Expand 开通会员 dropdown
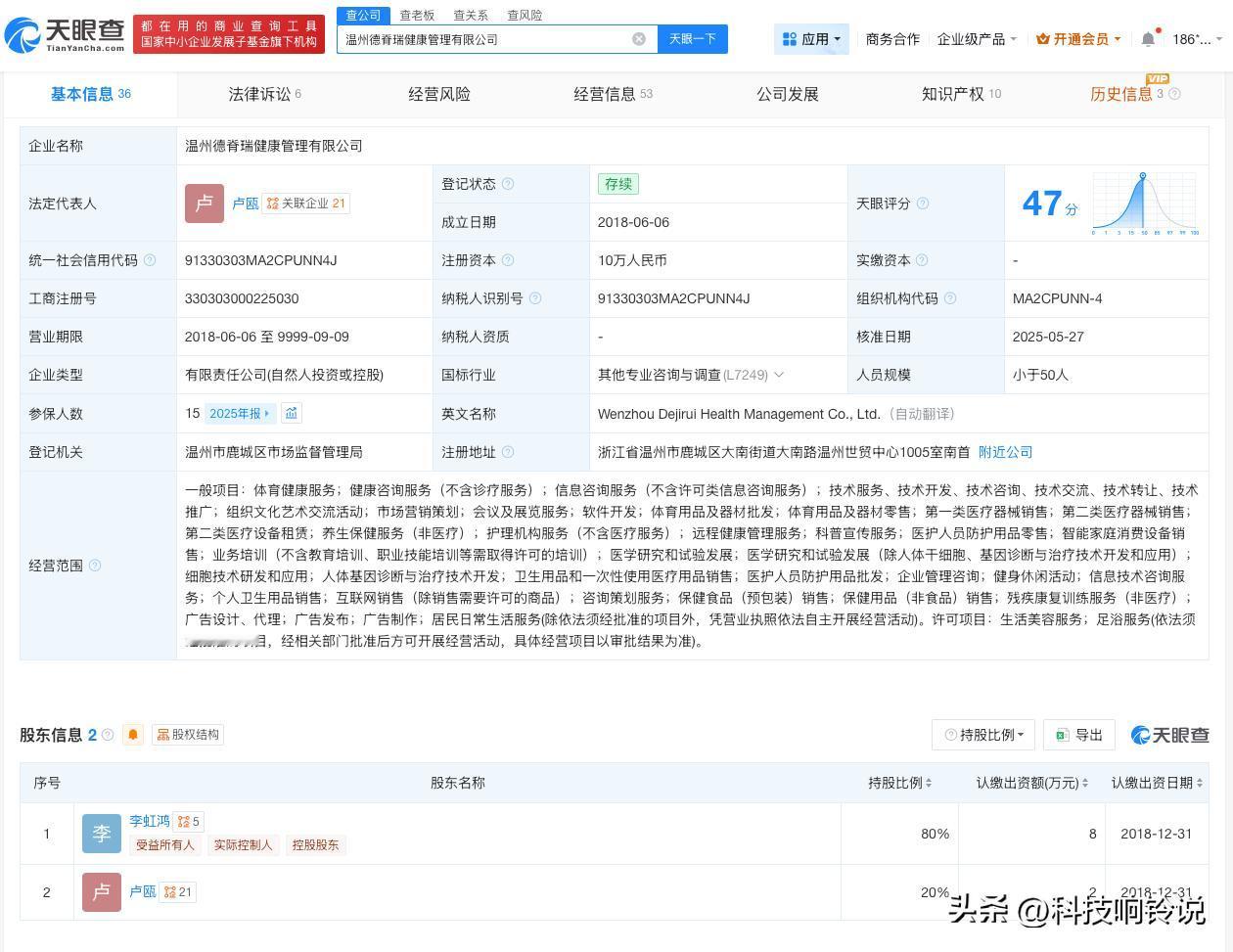Screen dimensions: 1233x952 [1079, 39]
